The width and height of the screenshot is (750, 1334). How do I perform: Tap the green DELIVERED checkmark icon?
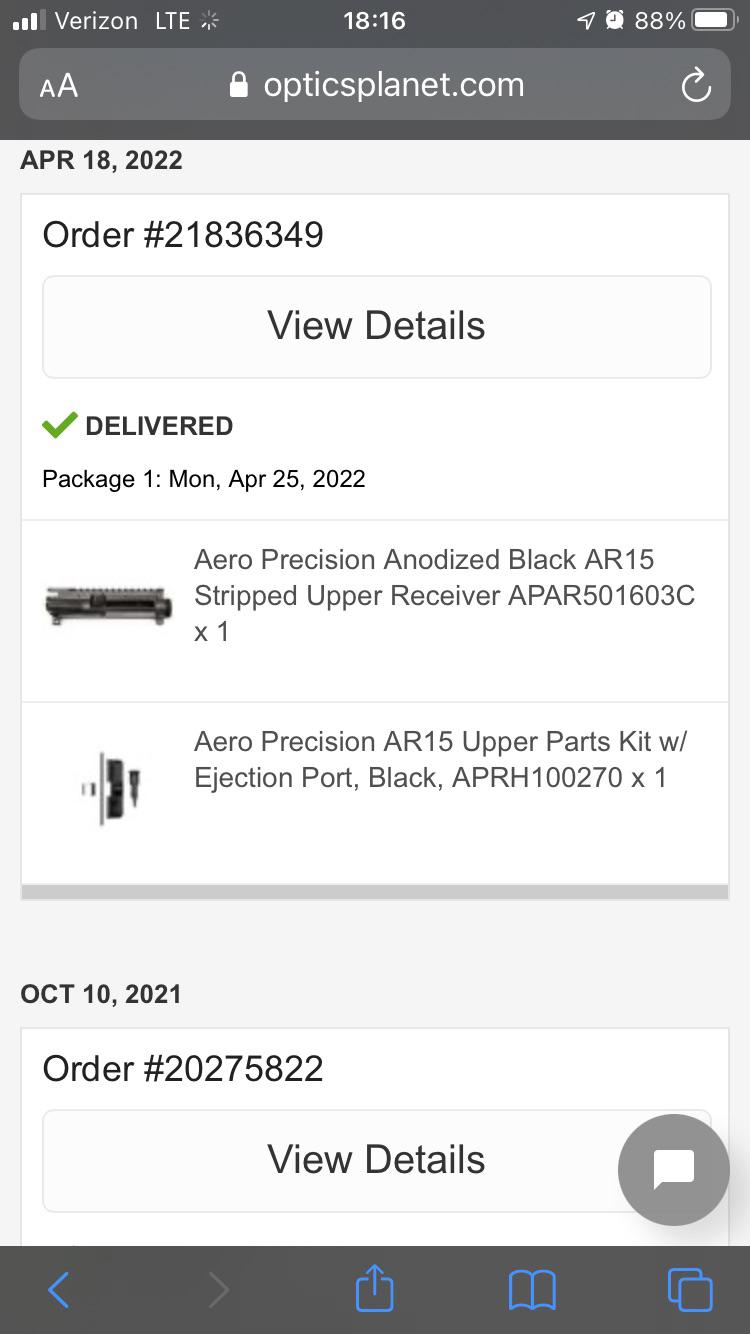coord(59,426)
